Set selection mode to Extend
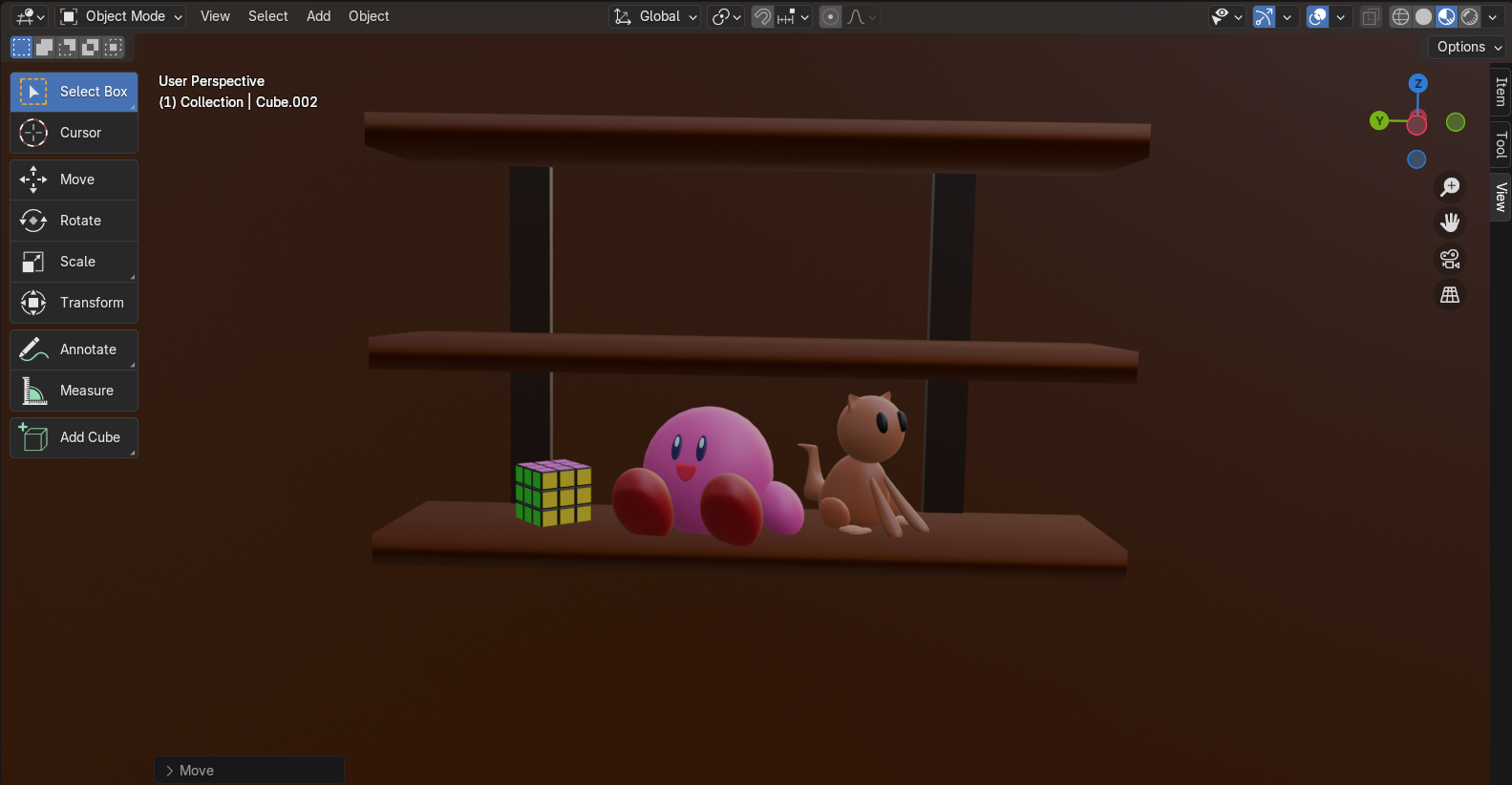Image resolution: width=1512 pixels, height=785 pixels. point(44,47)
